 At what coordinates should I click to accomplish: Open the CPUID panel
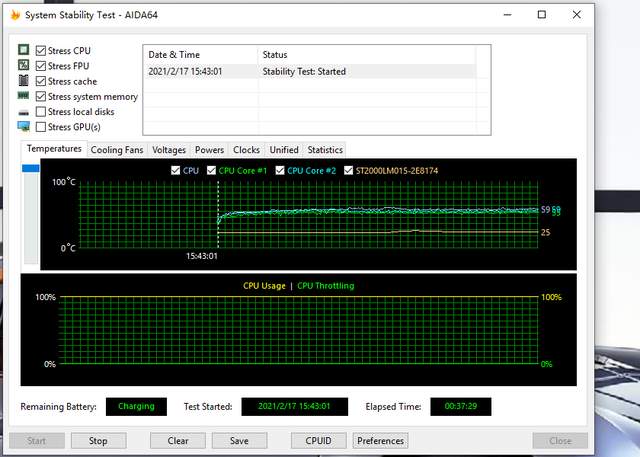click(x=318, y=440)
